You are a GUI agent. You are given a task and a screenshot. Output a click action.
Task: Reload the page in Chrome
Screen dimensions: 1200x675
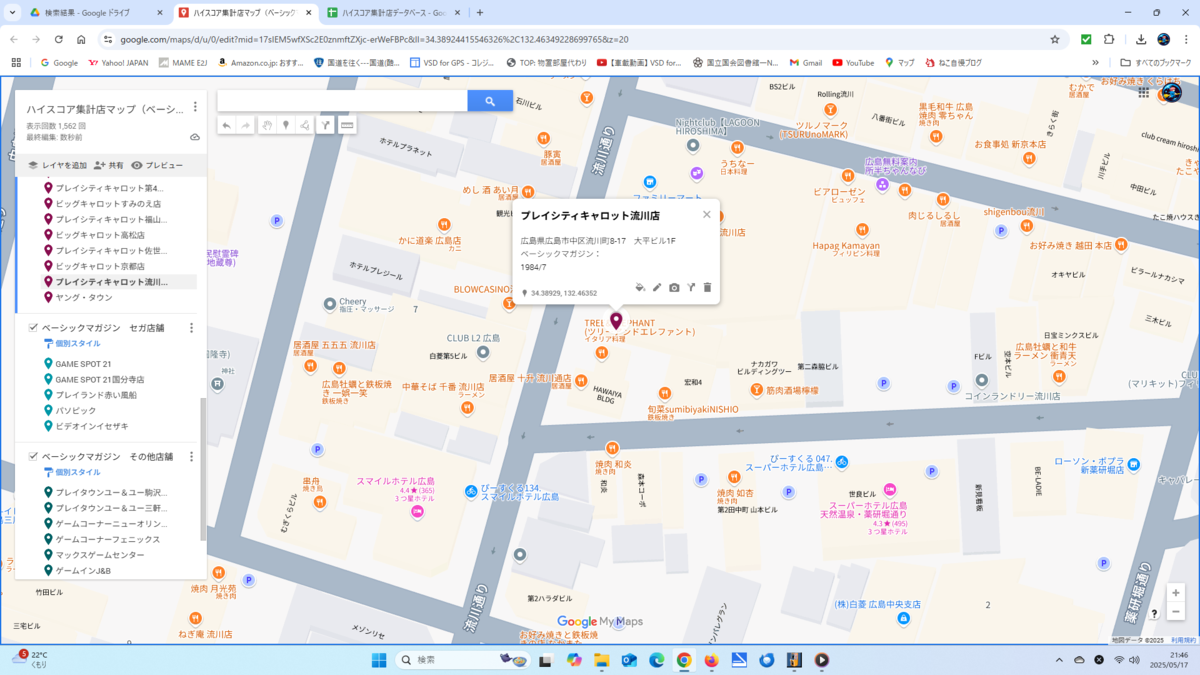[x=58, y=39]
